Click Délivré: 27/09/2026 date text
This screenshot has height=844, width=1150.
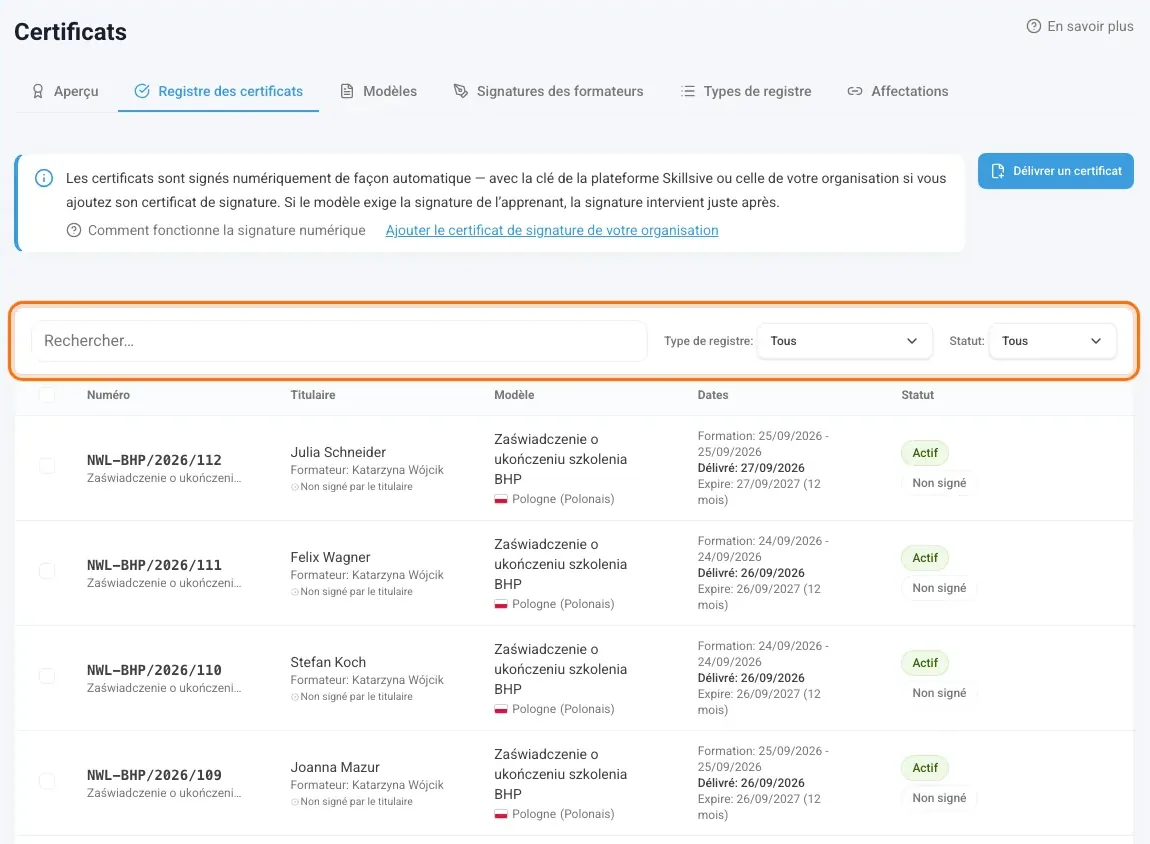click(751, 468)
